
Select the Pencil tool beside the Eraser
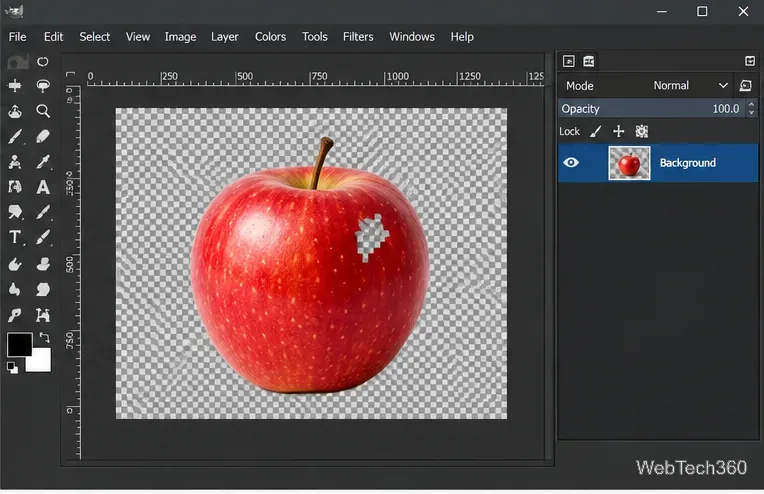[15, 137]
